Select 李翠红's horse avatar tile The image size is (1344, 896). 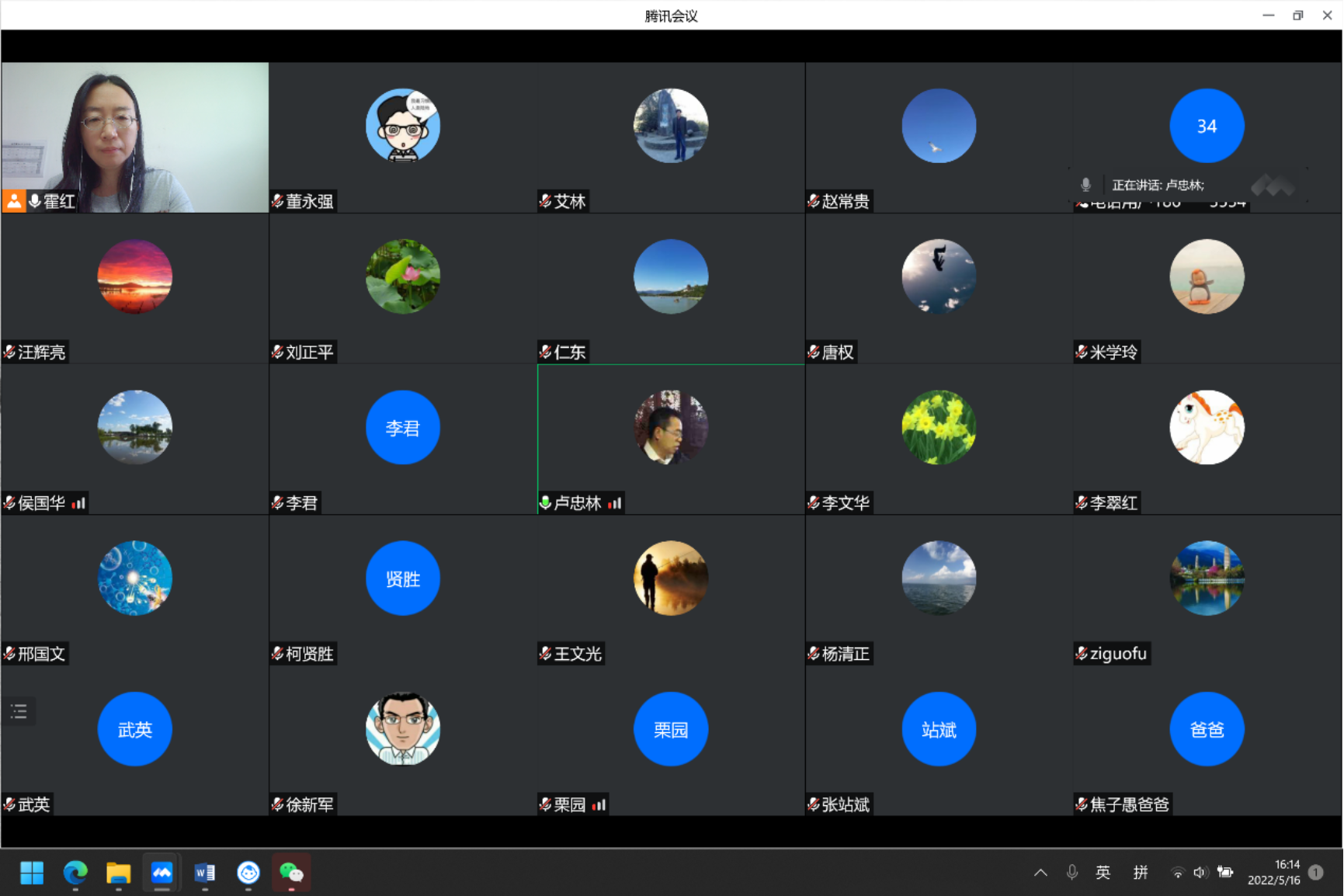point(1207,428)
